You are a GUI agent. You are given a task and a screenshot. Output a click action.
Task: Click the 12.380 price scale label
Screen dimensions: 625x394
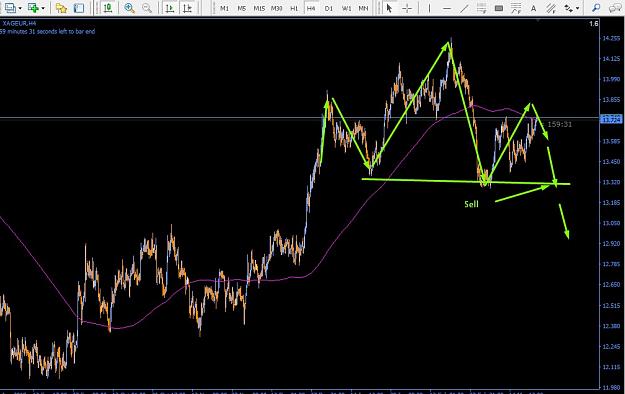pos(611,326)
